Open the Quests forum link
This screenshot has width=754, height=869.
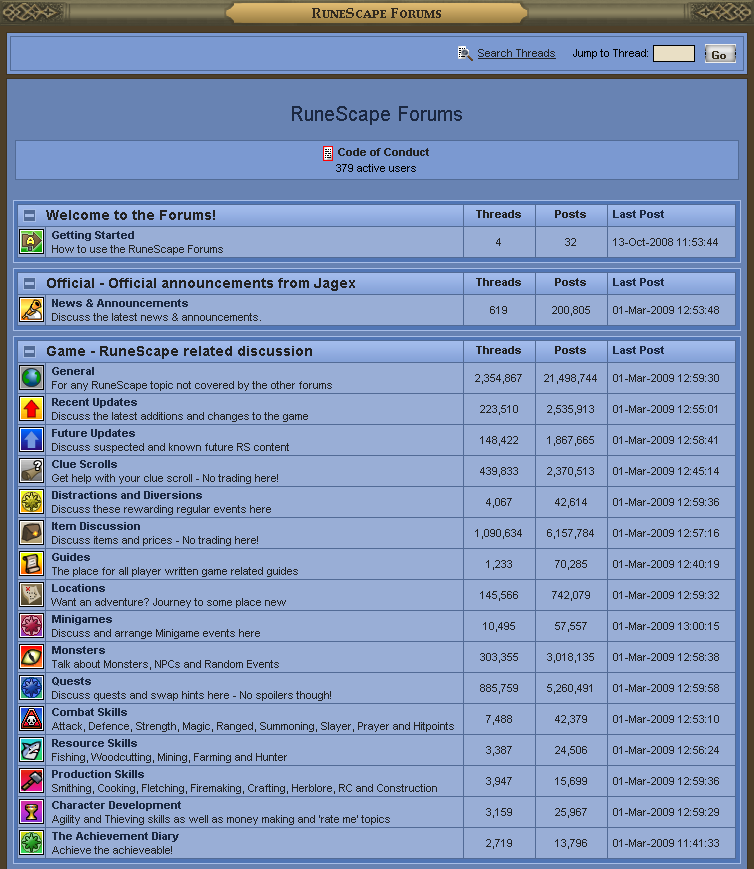[71, 682]
